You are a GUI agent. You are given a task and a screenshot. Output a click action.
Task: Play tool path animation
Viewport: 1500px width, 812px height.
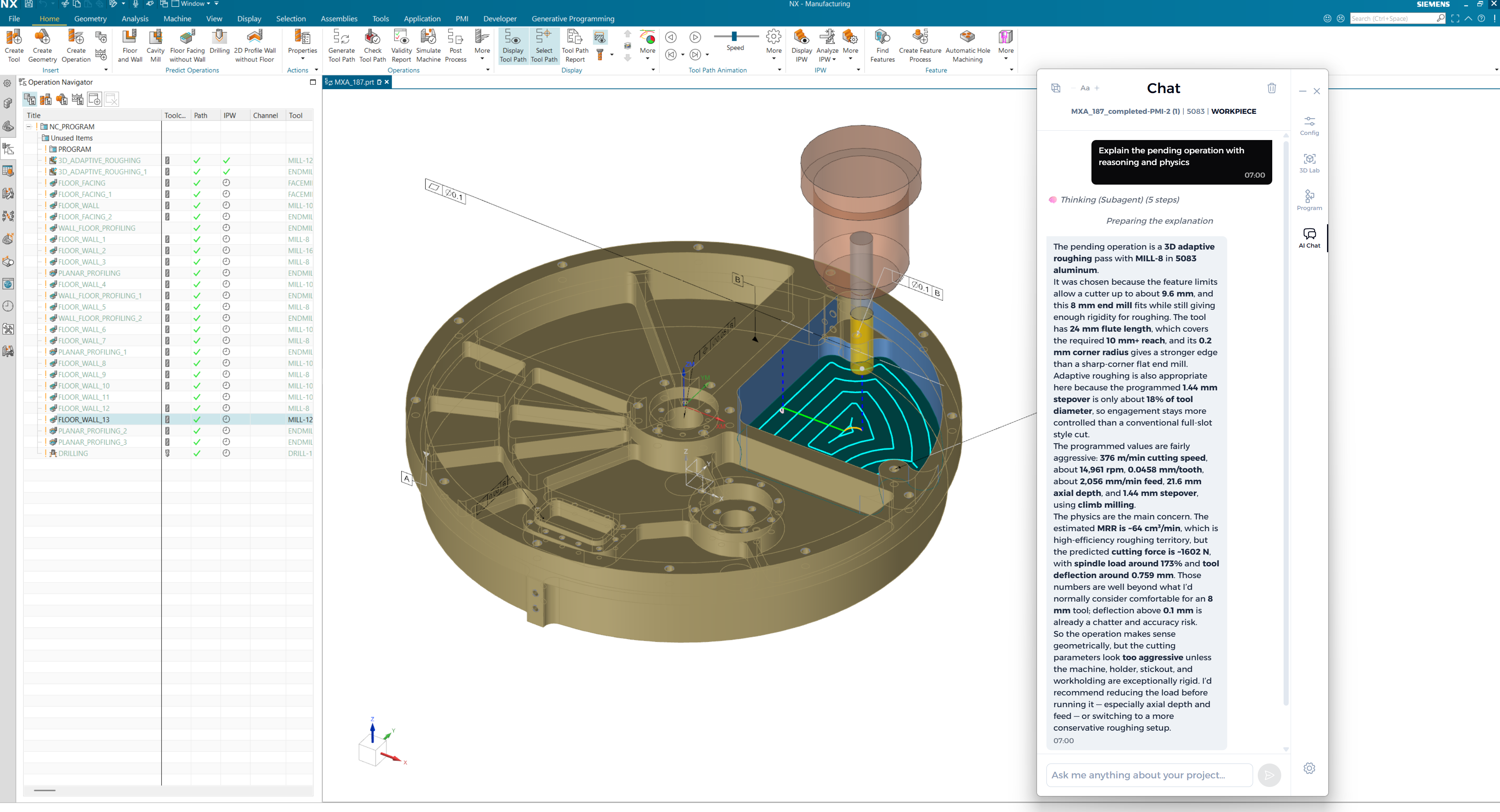pyautogui.click(x=695, y=37)
